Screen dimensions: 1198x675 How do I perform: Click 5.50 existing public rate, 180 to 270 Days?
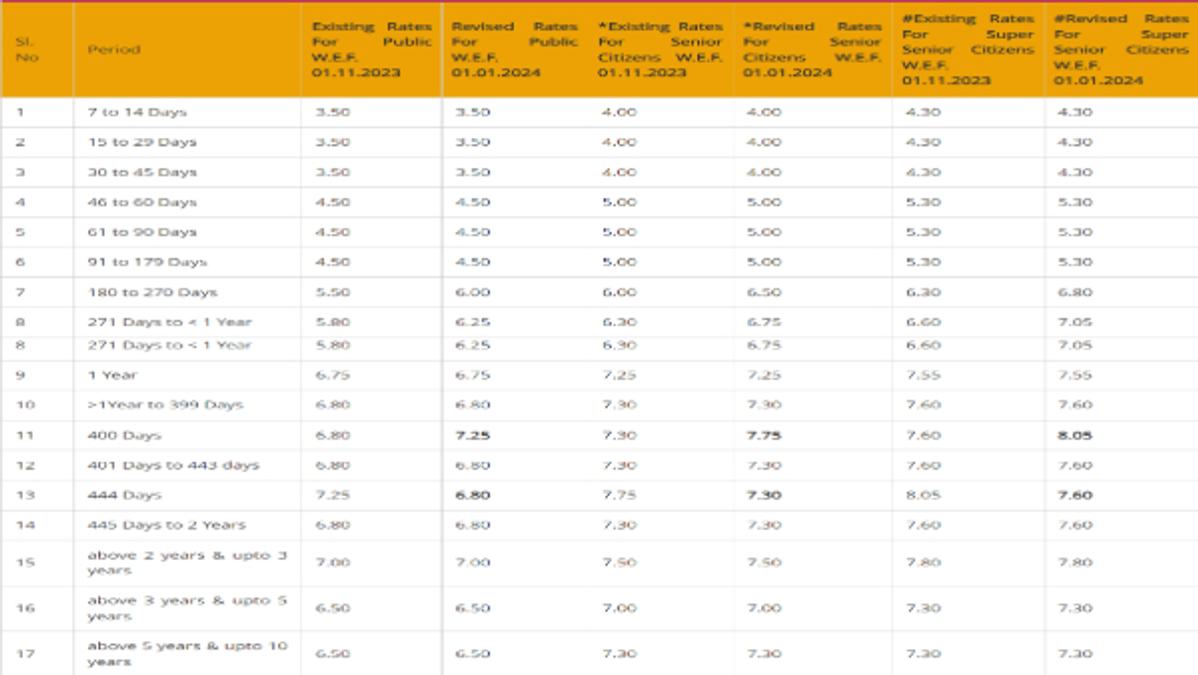(333, 292)
